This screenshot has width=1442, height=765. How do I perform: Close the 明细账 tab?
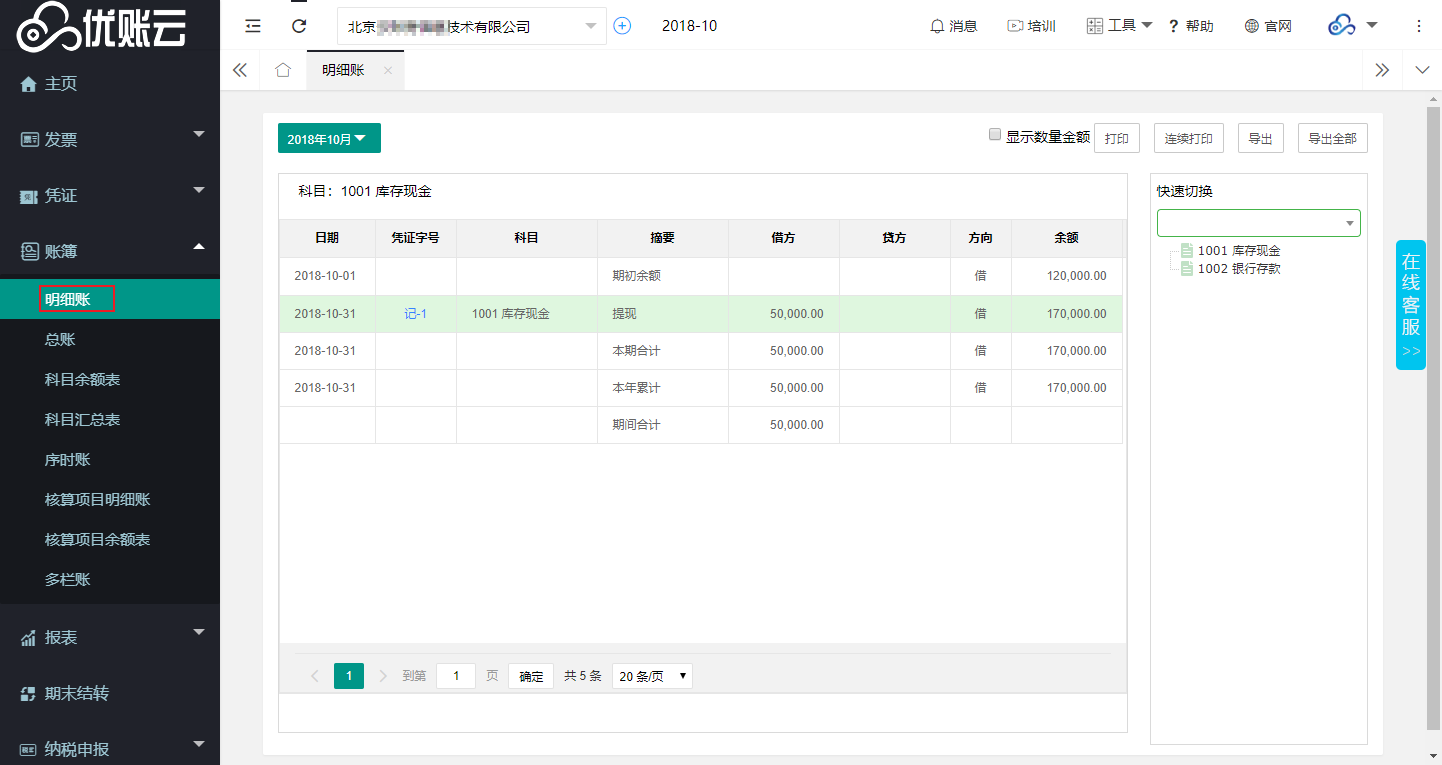point(388,70)
